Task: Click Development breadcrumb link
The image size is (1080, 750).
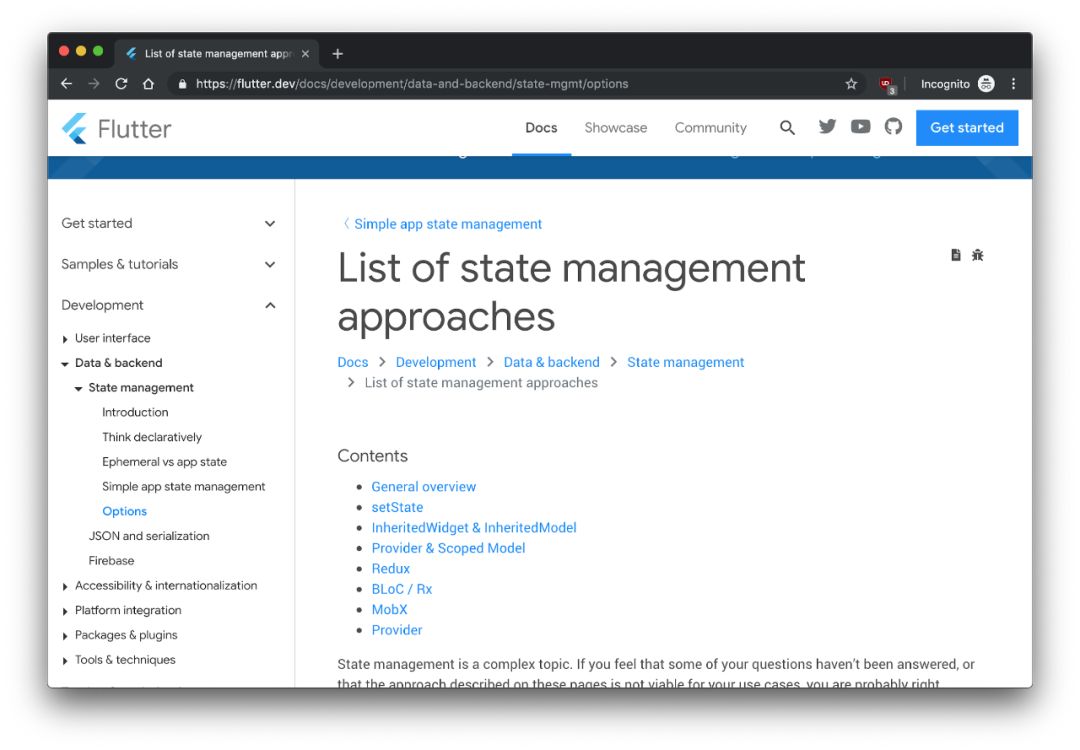Action: [x=435, y=362]
